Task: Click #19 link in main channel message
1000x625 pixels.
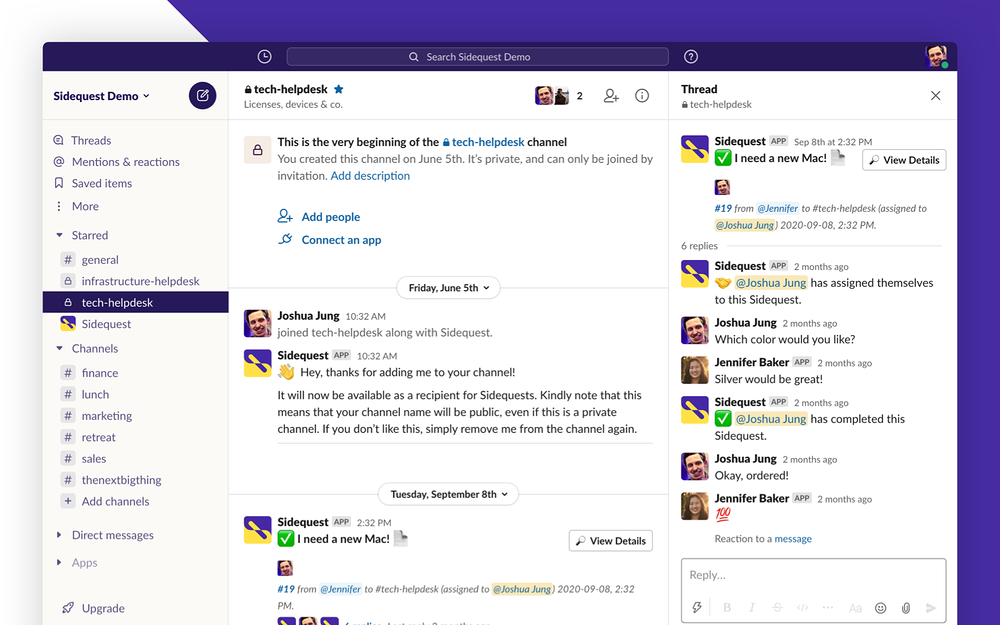Action: coord(286,589)
